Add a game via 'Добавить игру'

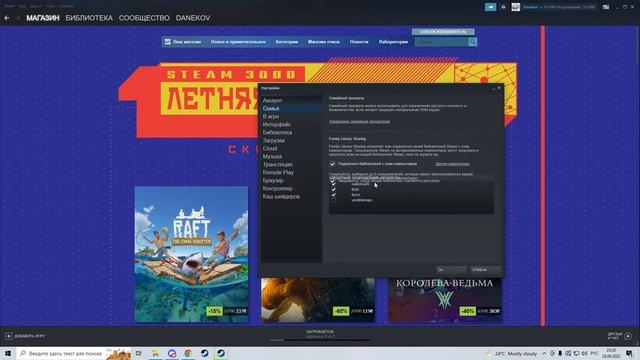tap(30, 336)
